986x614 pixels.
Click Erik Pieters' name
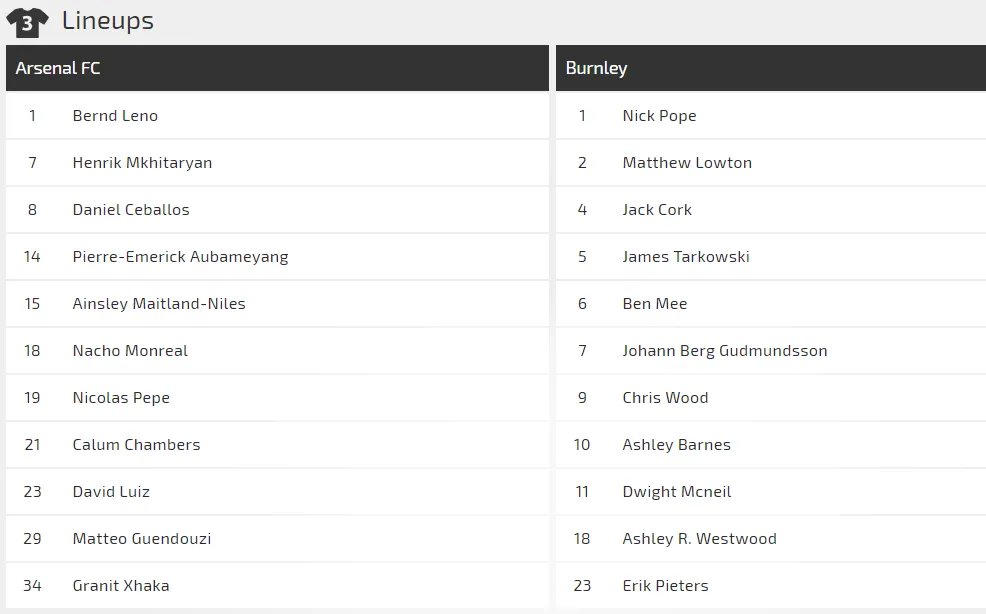(x=665, y=586)
